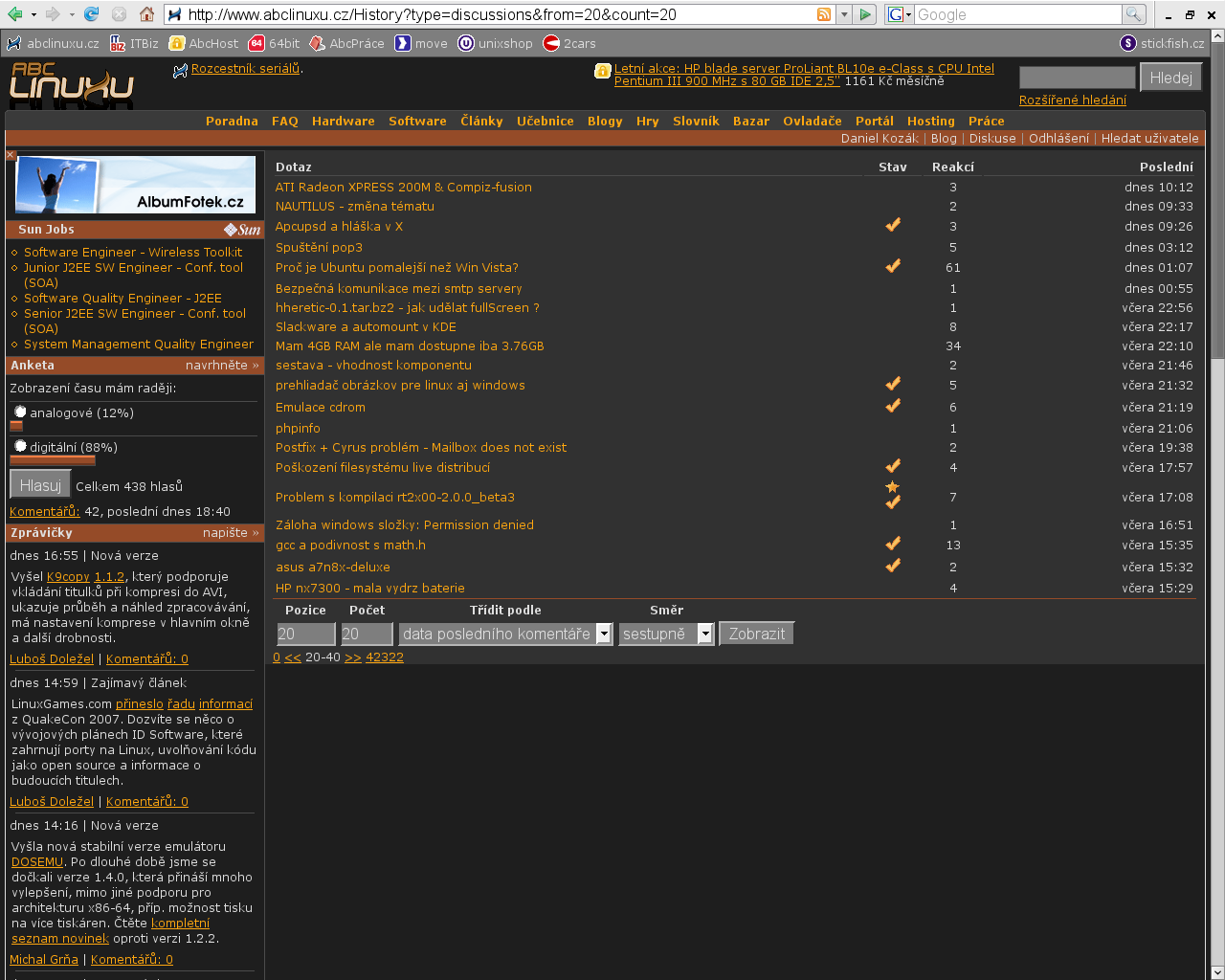Image resolution: width=1225 pixels, height=980 pixels.
Task: Open the address bar history dropdown
Action: (844, 14)
